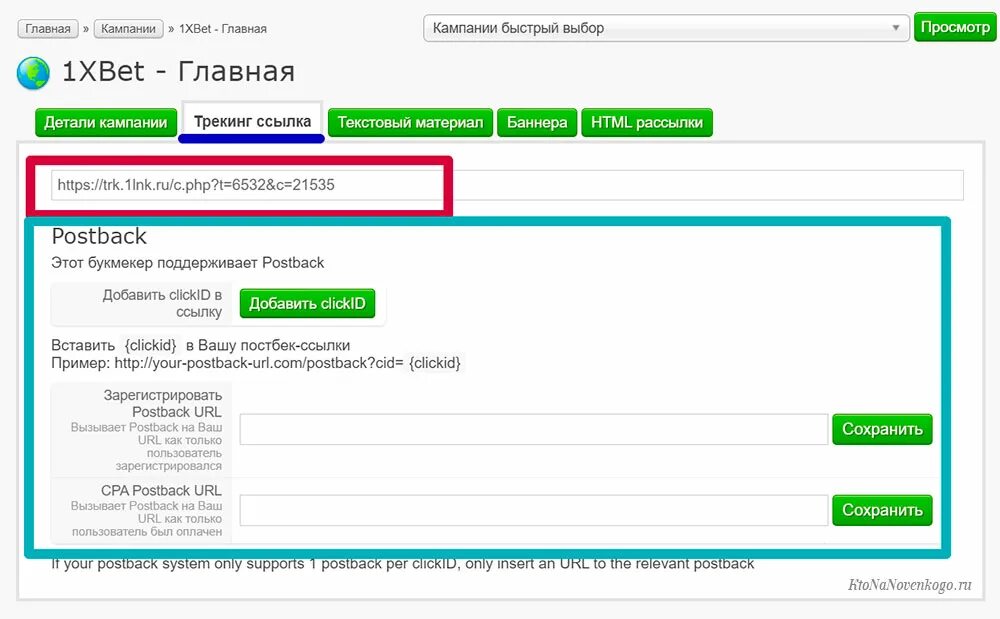Image resolution: width=1000 pixels, height=619 pixels.
Task: Open the Баннера tab
Action: pyautogui.click(x=537, y=122)
